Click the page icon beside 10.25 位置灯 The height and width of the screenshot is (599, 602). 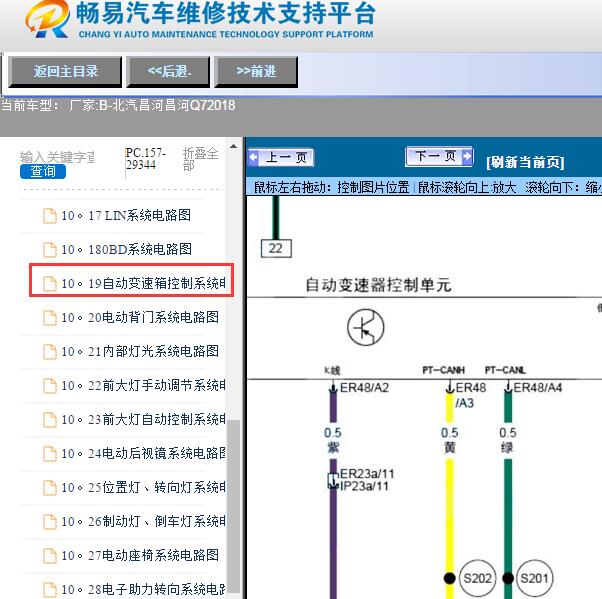50,488
